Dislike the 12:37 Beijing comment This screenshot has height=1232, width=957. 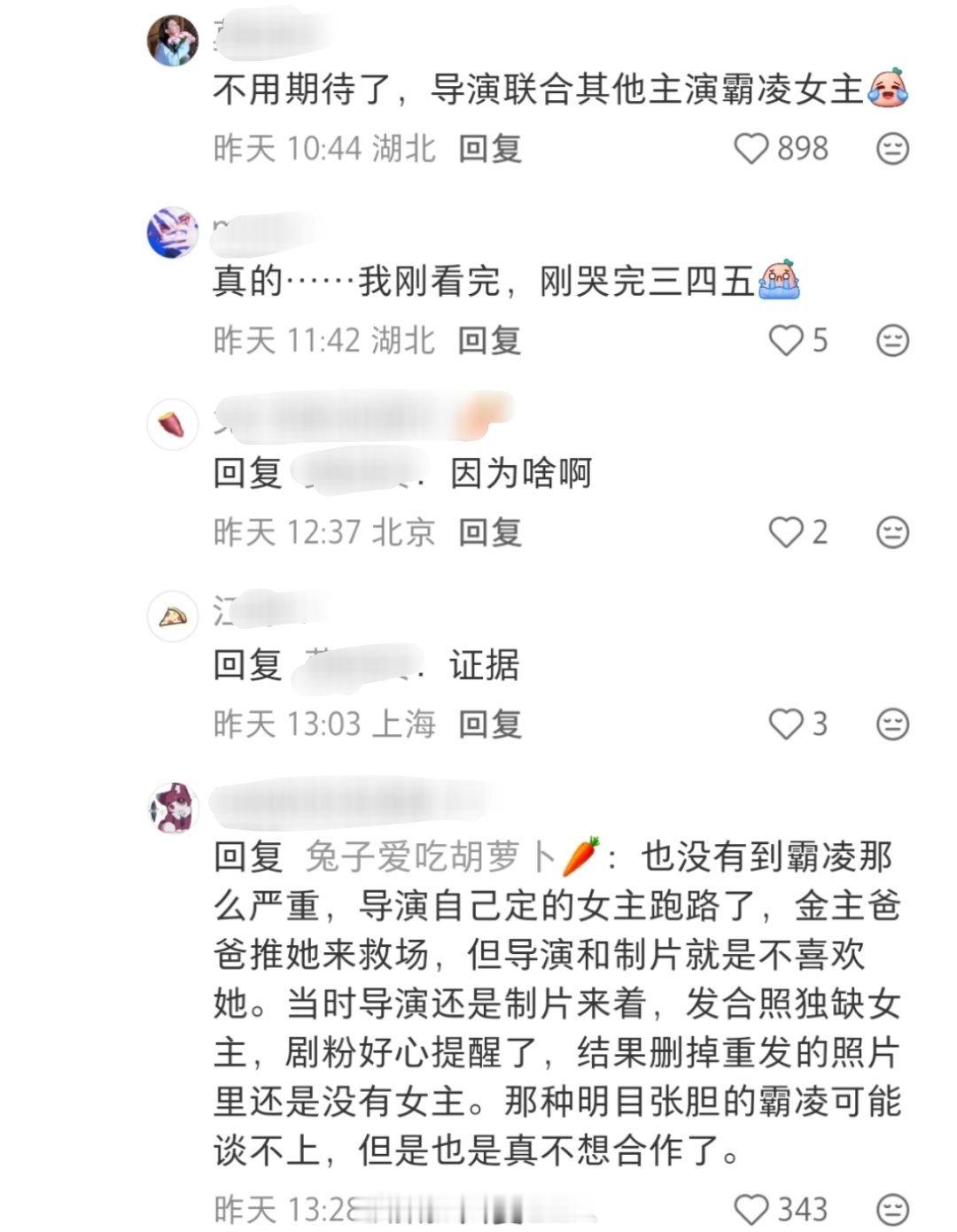[892, 532]
